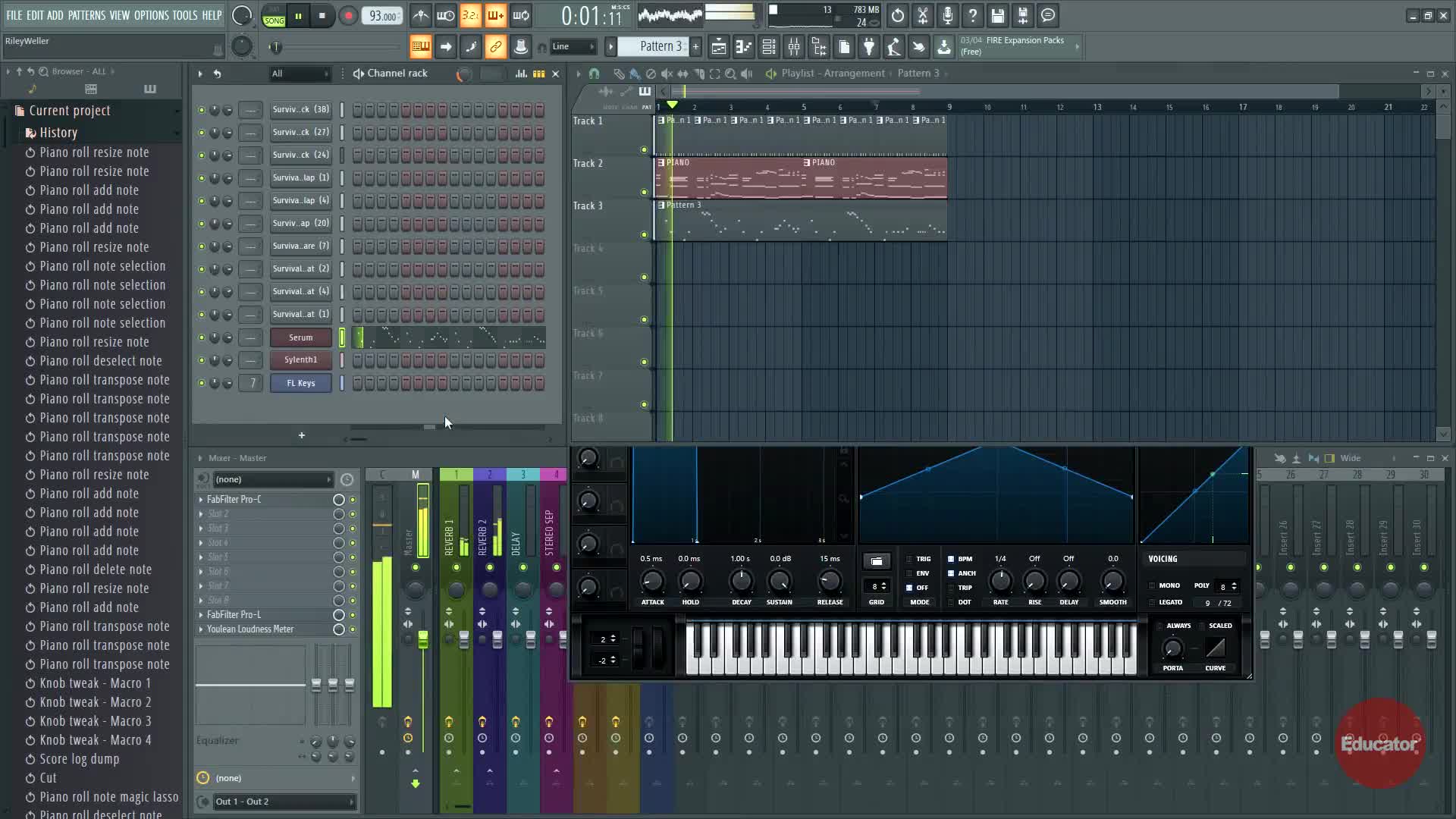Open the playlist view icon
Screen dimensions: 1456x819
718,47
